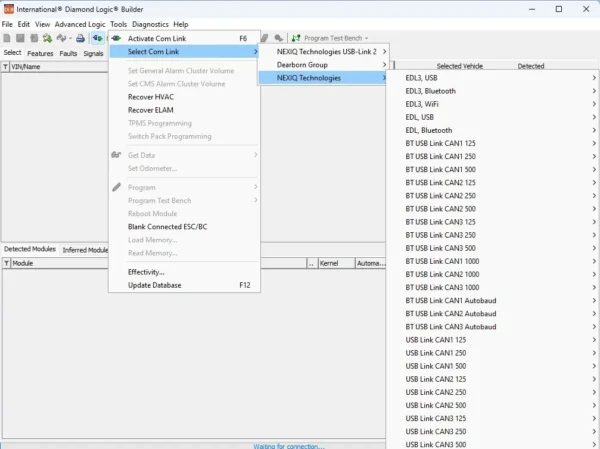
Task: Switch to the Faults tab
Action: pyautogui.click(x=68, y=53)
